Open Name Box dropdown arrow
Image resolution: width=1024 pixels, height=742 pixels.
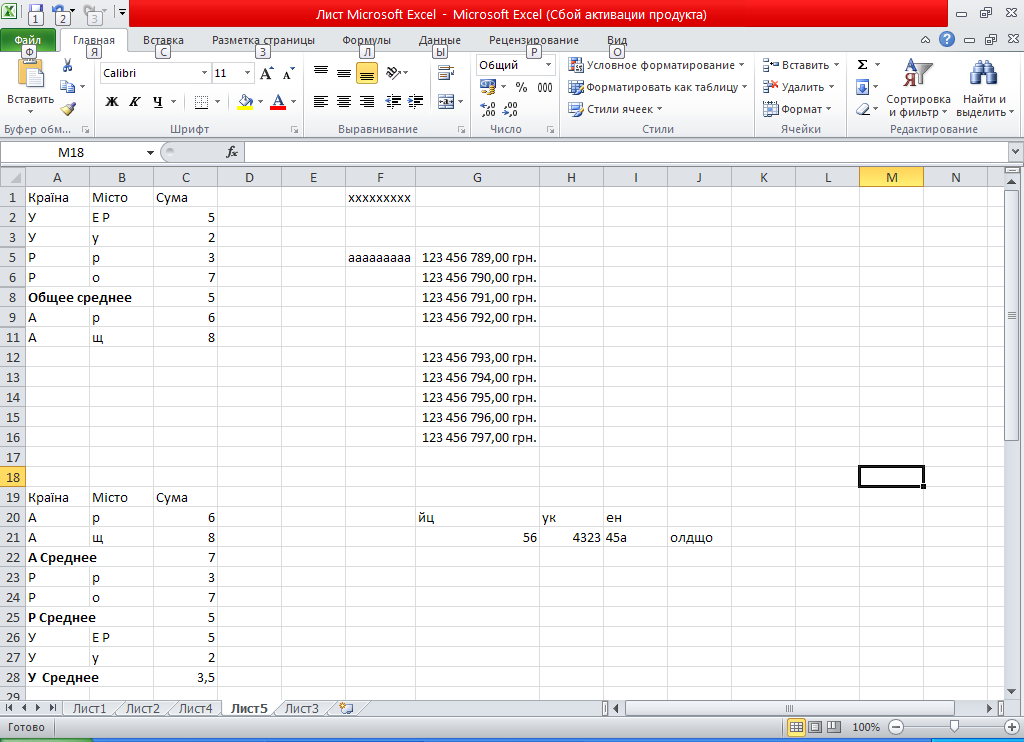tap(150, 153)
